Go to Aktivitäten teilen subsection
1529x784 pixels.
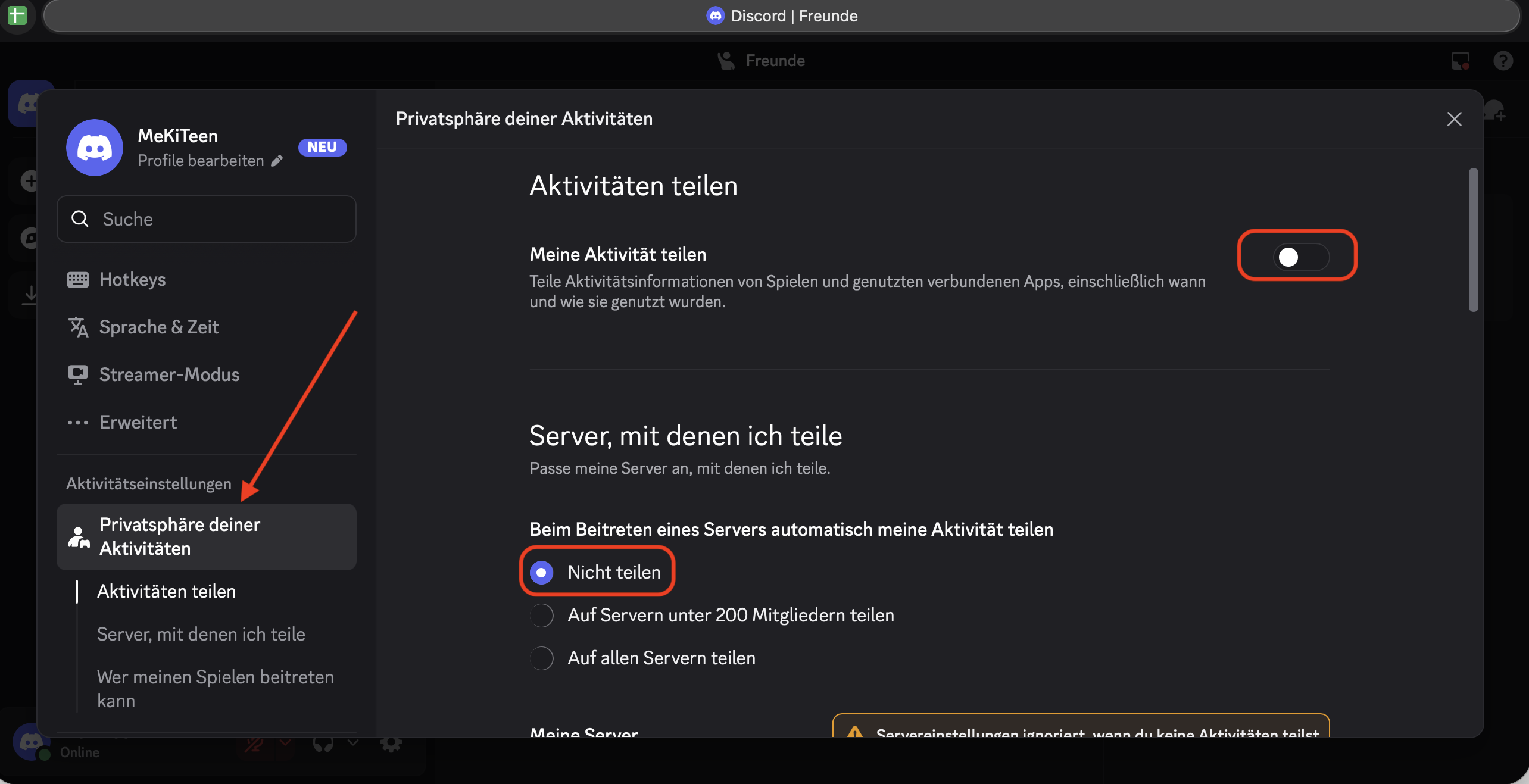click(x=167, y=591)
